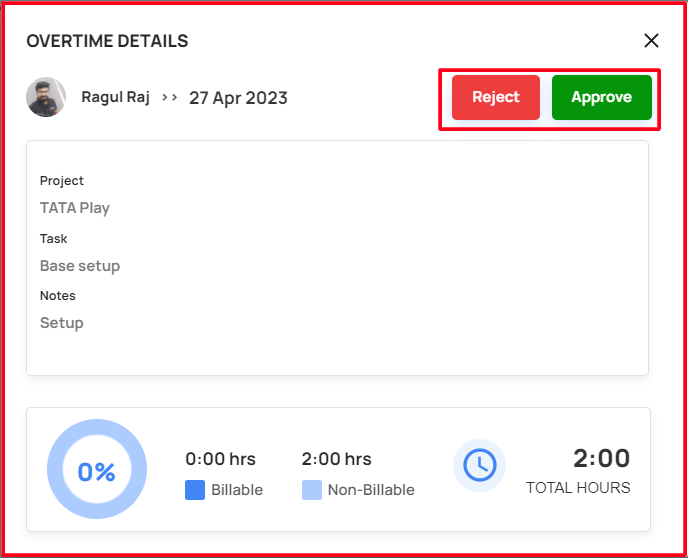Image resolution: width=688 pixels, height=558 pixels.
Task: Click the Billable legend label
Action: [237, 490]
